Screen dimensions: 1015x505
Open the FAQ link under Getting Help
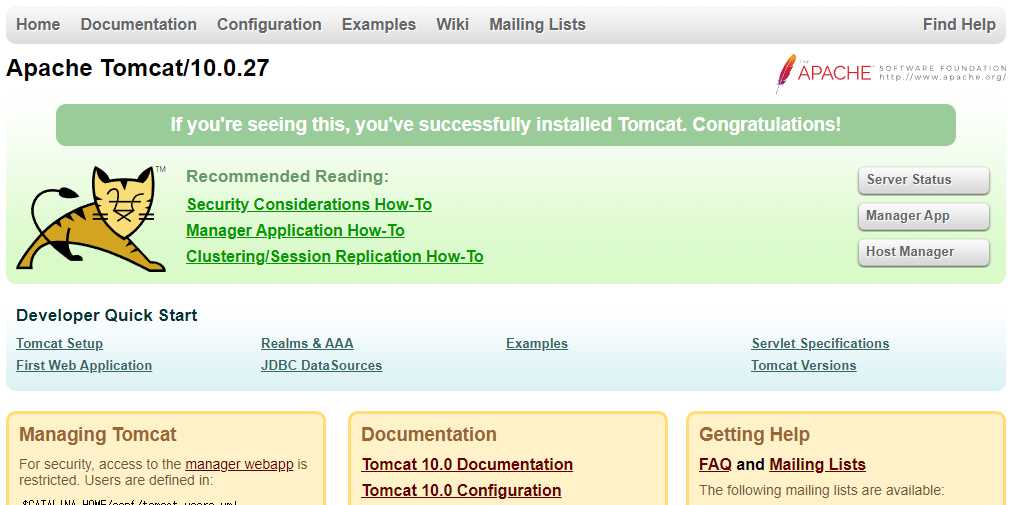[715, 465]
